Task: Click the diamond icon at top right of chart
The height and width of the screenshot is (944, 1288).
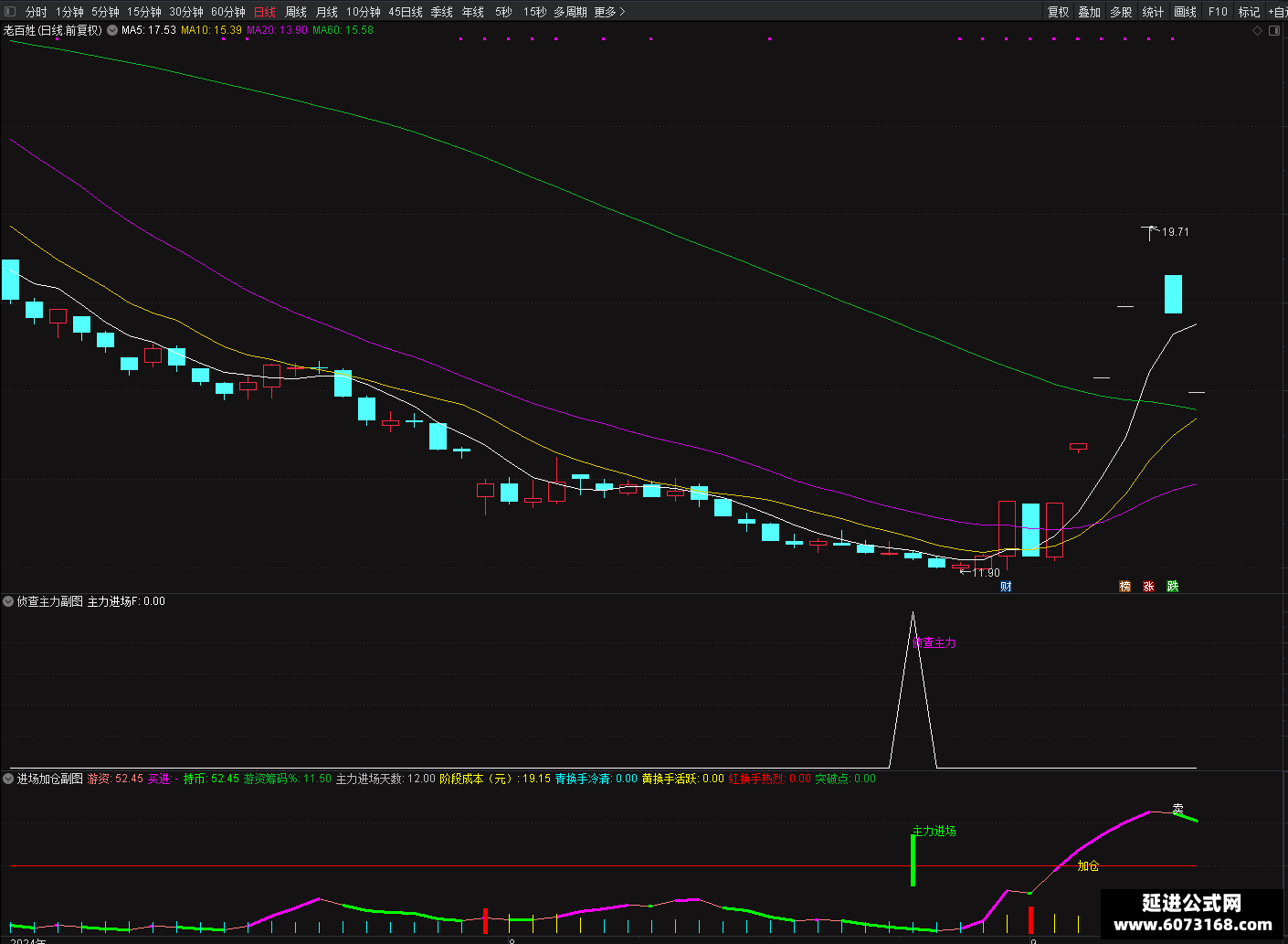Action: 1257,30
